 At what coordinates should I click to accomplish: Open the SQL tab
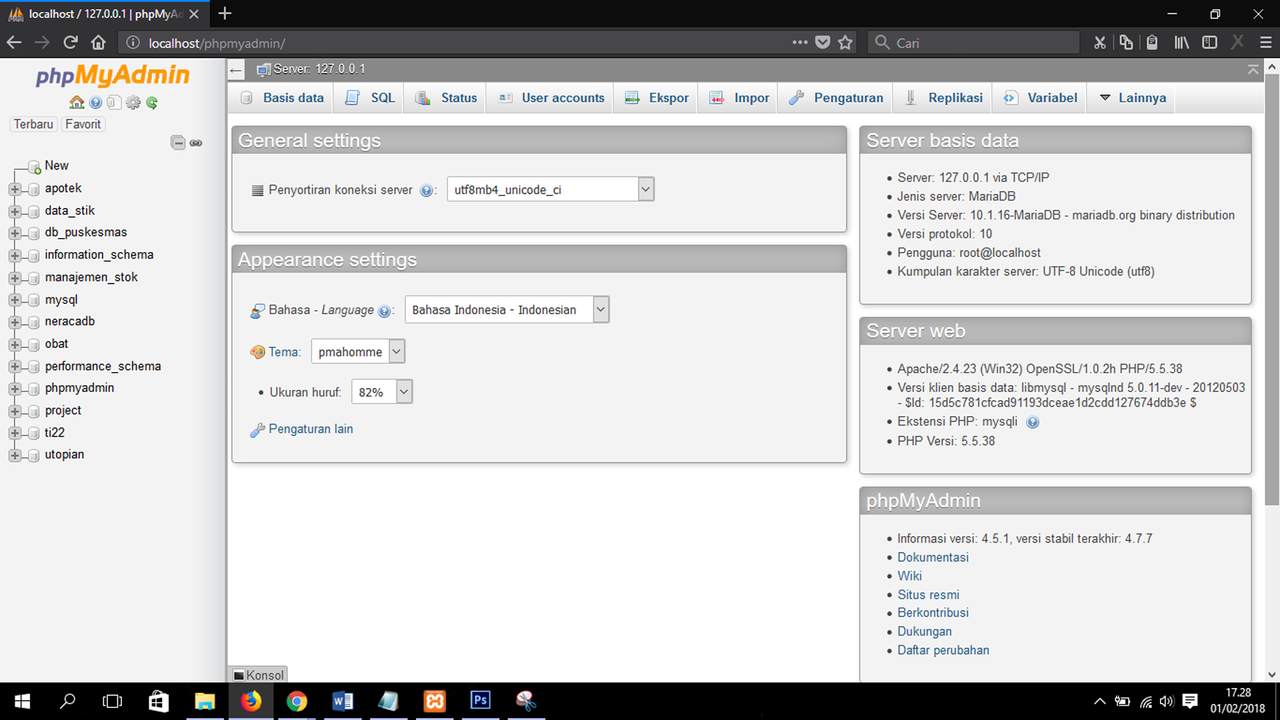370,98
